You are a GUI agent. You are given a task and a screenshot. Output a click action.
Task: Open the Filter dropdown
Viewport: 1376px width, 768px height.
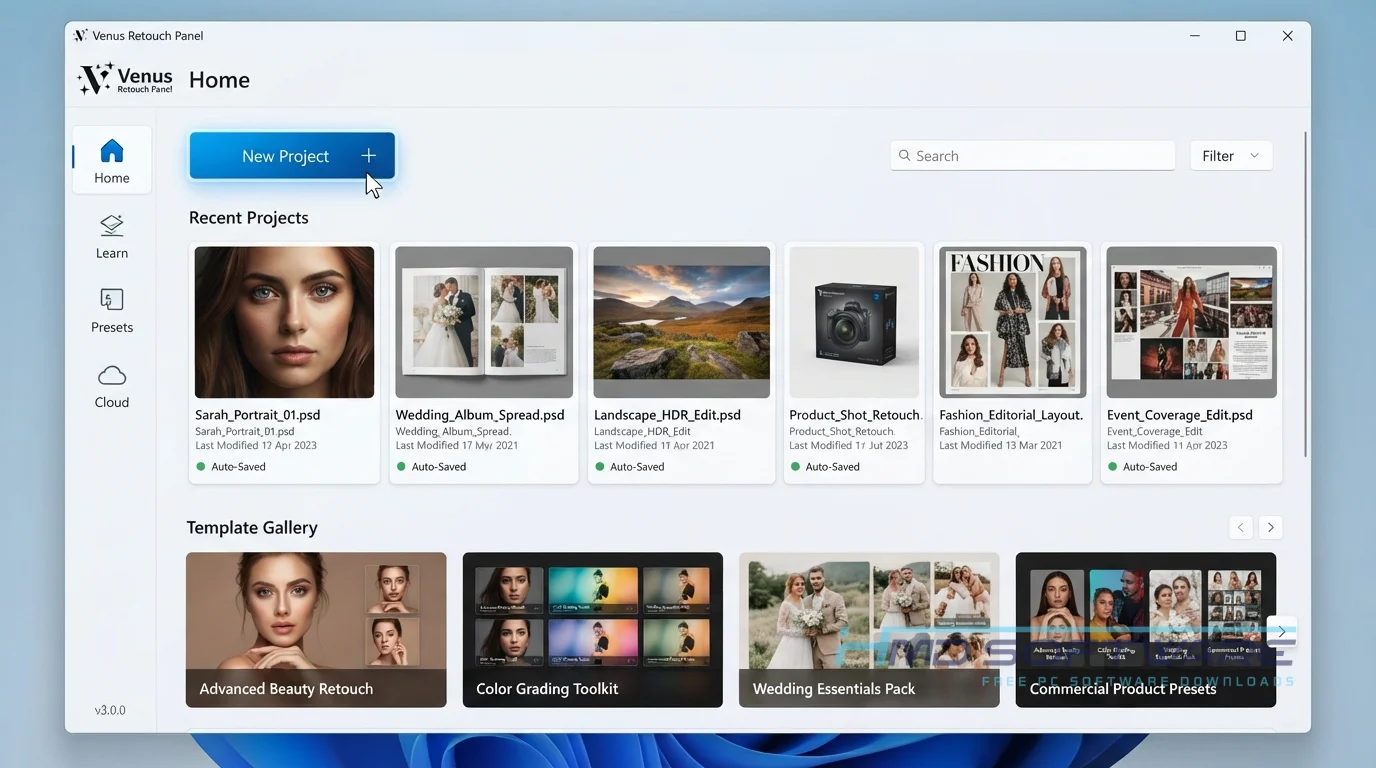1231,155
